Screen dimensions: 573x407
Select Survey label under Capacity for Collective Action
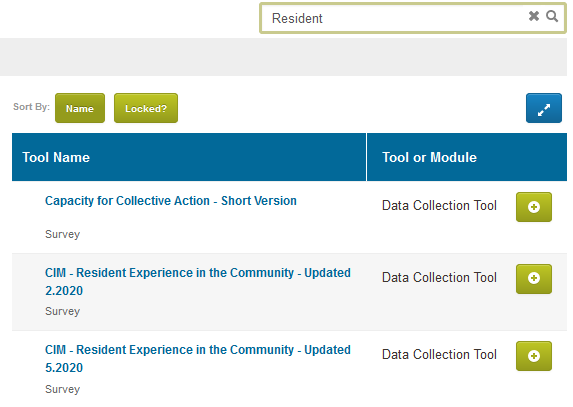point(62,234)
